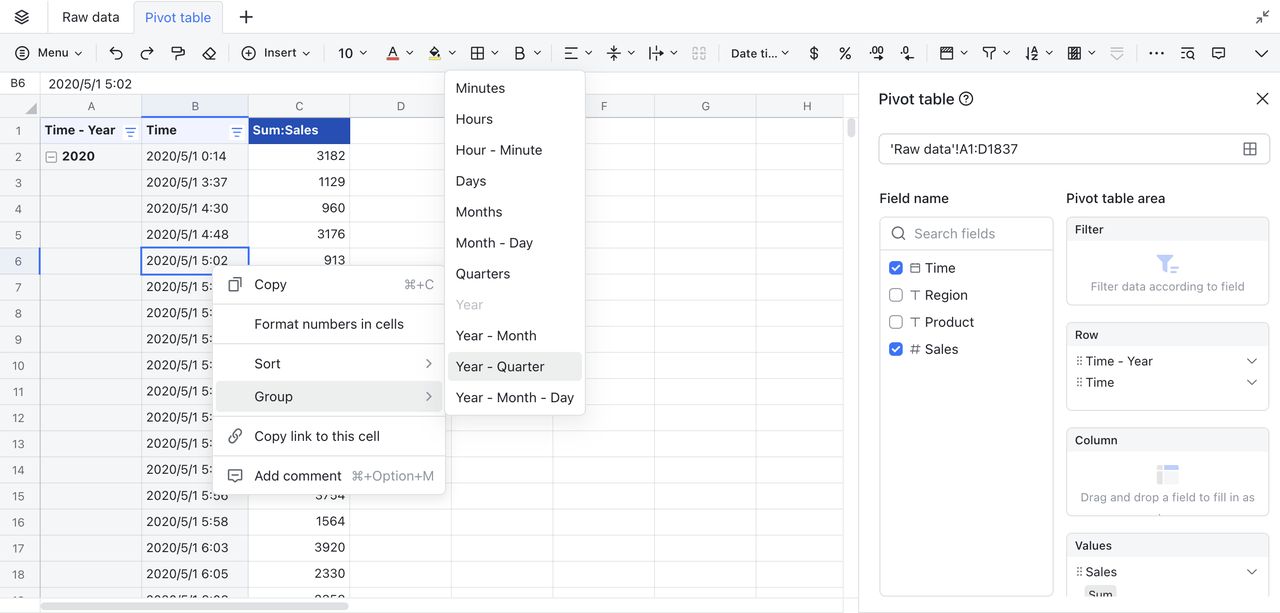Apply currency format with dollar icon
The height and width of the screenshot is (613, 1280).
[814, 53]
